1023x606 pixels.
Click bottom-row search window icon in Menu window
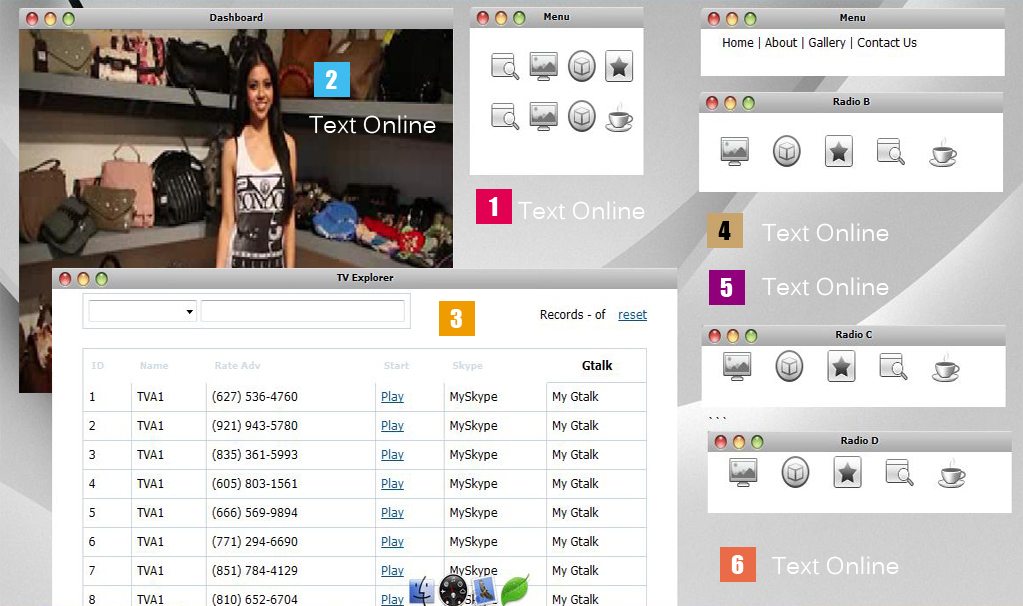505,116
